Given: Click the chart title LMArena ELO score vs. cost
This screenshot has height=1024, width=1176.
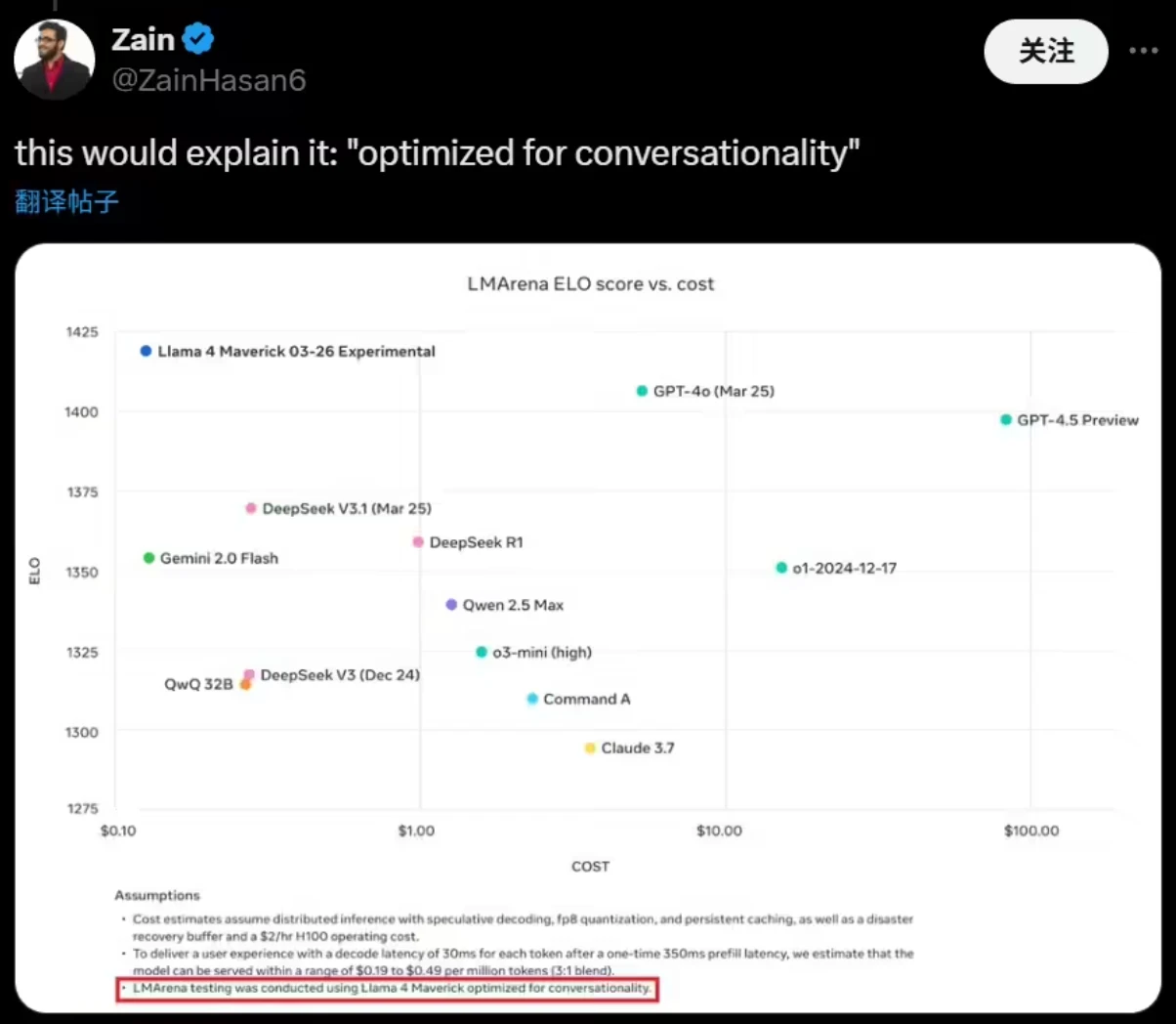Looking at the screenshot, I should pyautogui.click(x=591, y=284).
